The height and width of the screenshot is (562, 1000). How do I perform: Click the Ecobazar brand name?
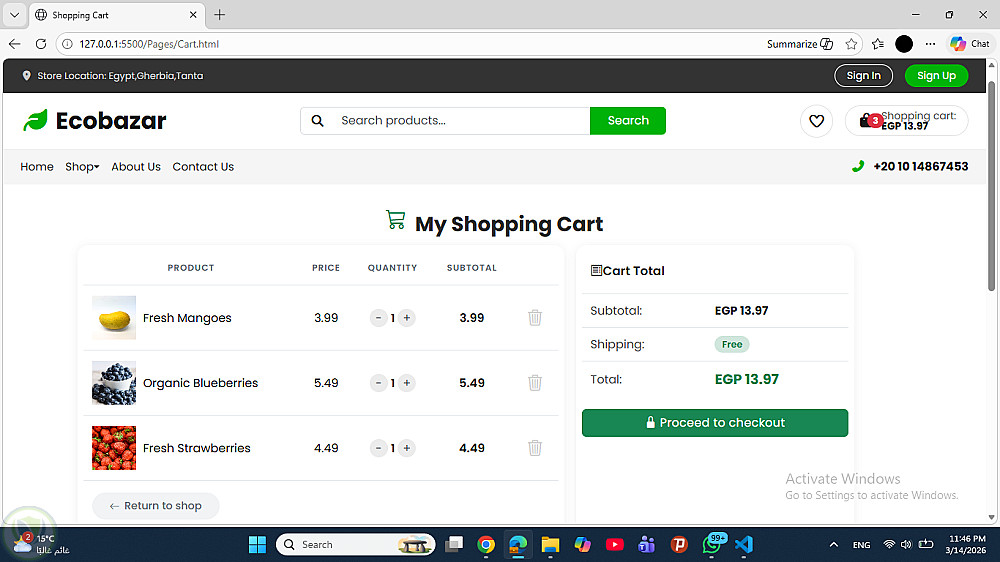[x=111, y=121]
